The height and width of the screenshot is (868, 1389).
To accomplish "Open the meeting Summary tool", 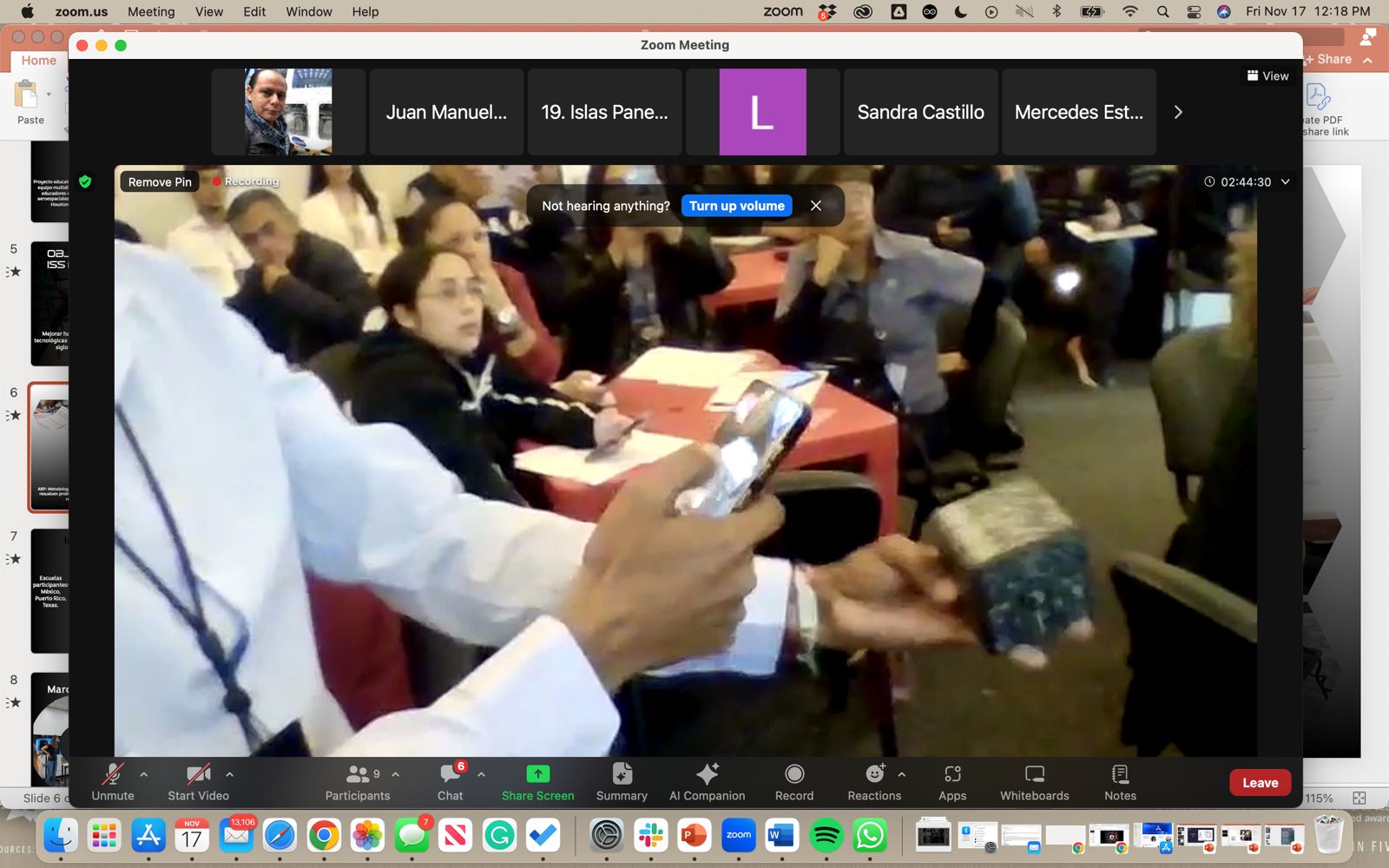I will [x=622, y=774].
